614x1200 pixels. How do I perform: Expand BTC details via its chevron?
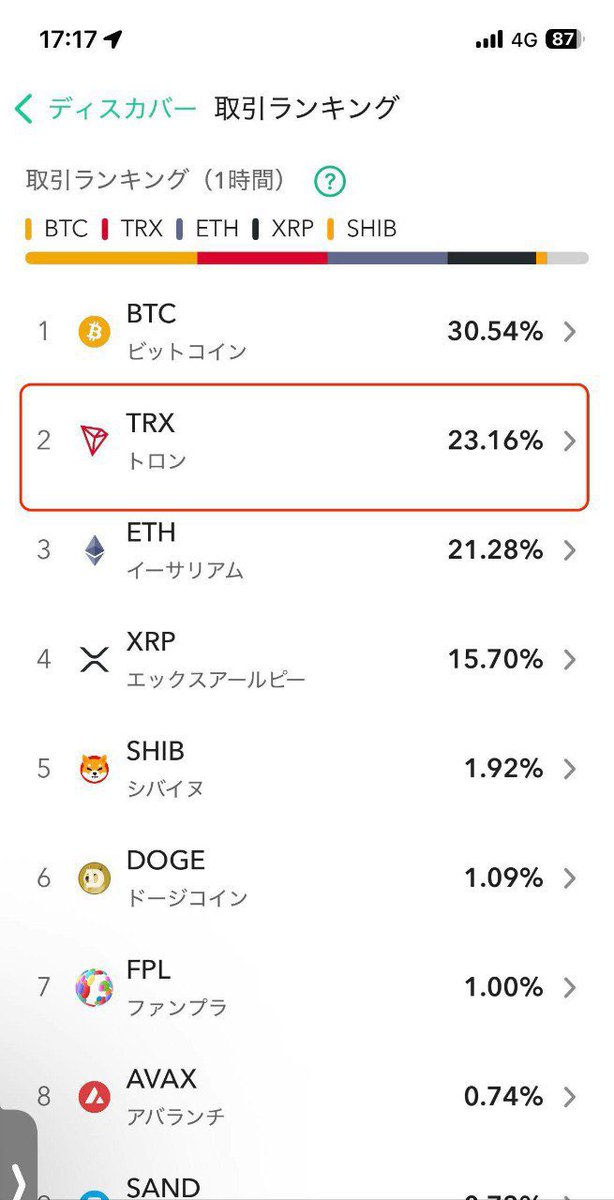(x=570, y=332)
